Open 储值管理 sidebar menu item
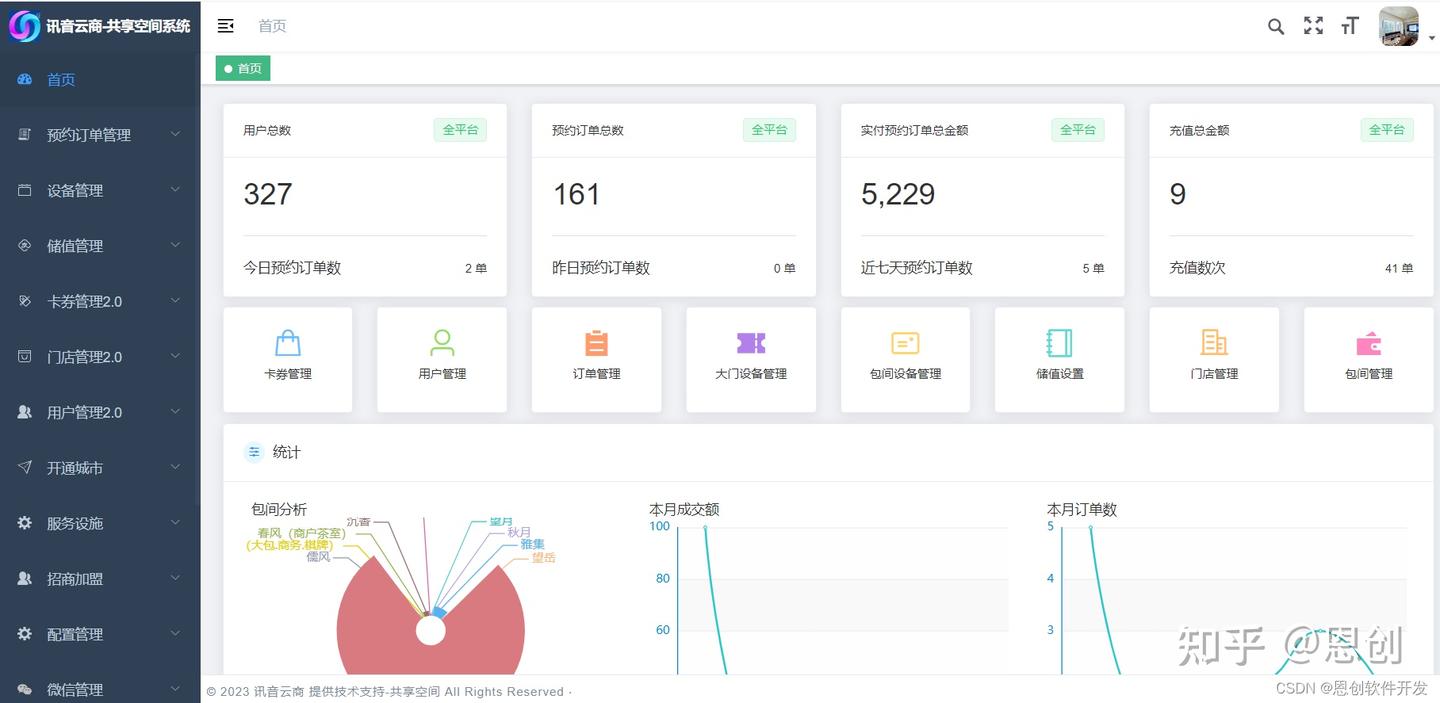 (x=100, y=245)
